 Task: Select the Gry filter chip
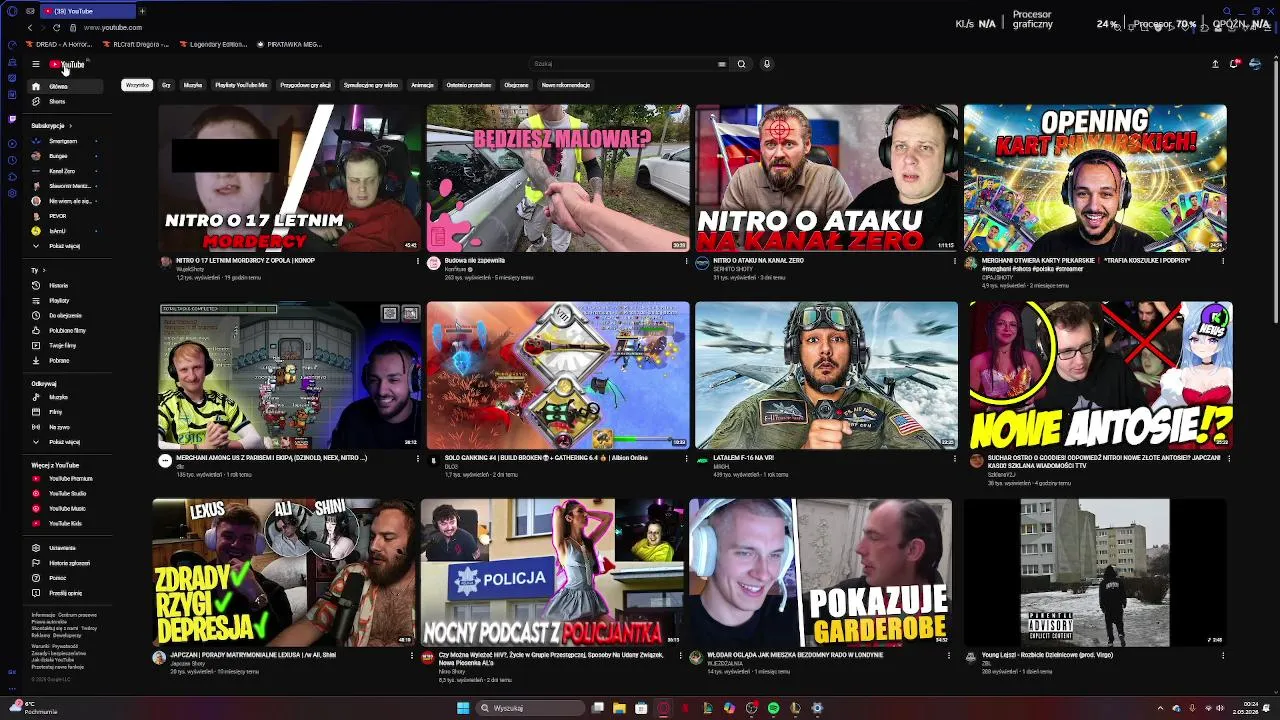click(x=166, y=85)
